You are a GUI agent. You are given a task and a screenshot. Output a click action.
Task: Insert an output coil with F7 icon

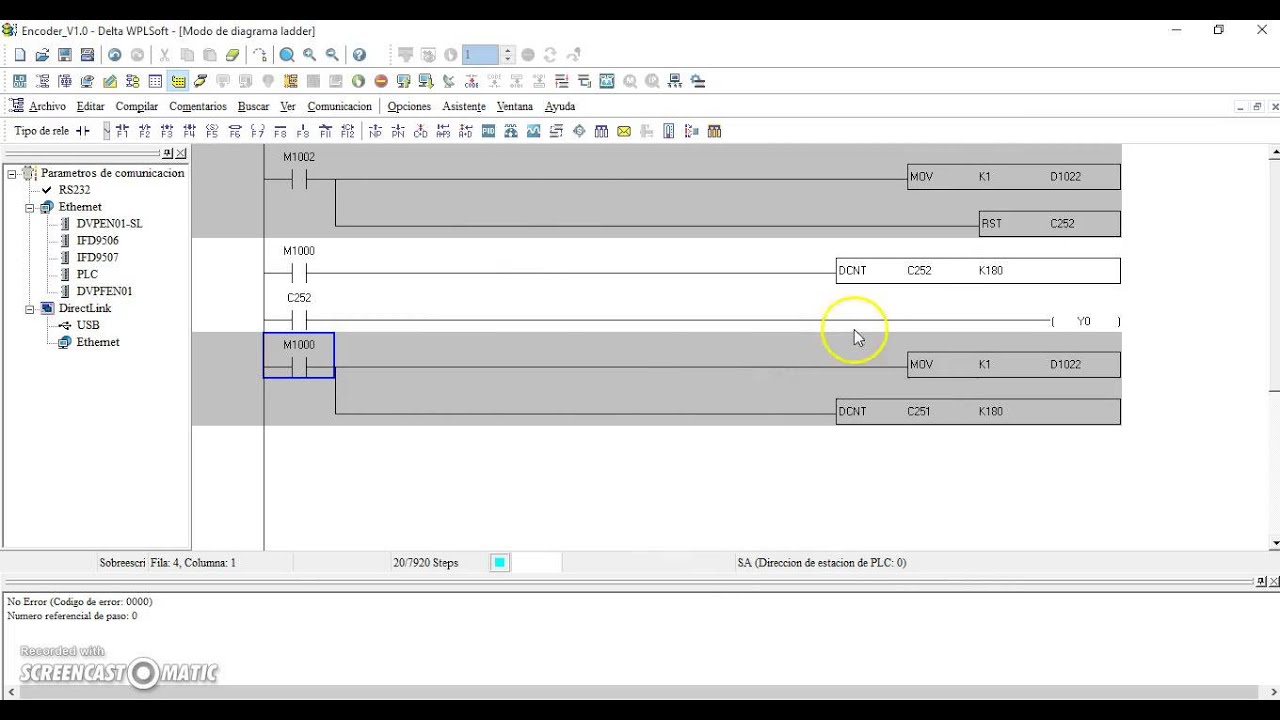257,131
